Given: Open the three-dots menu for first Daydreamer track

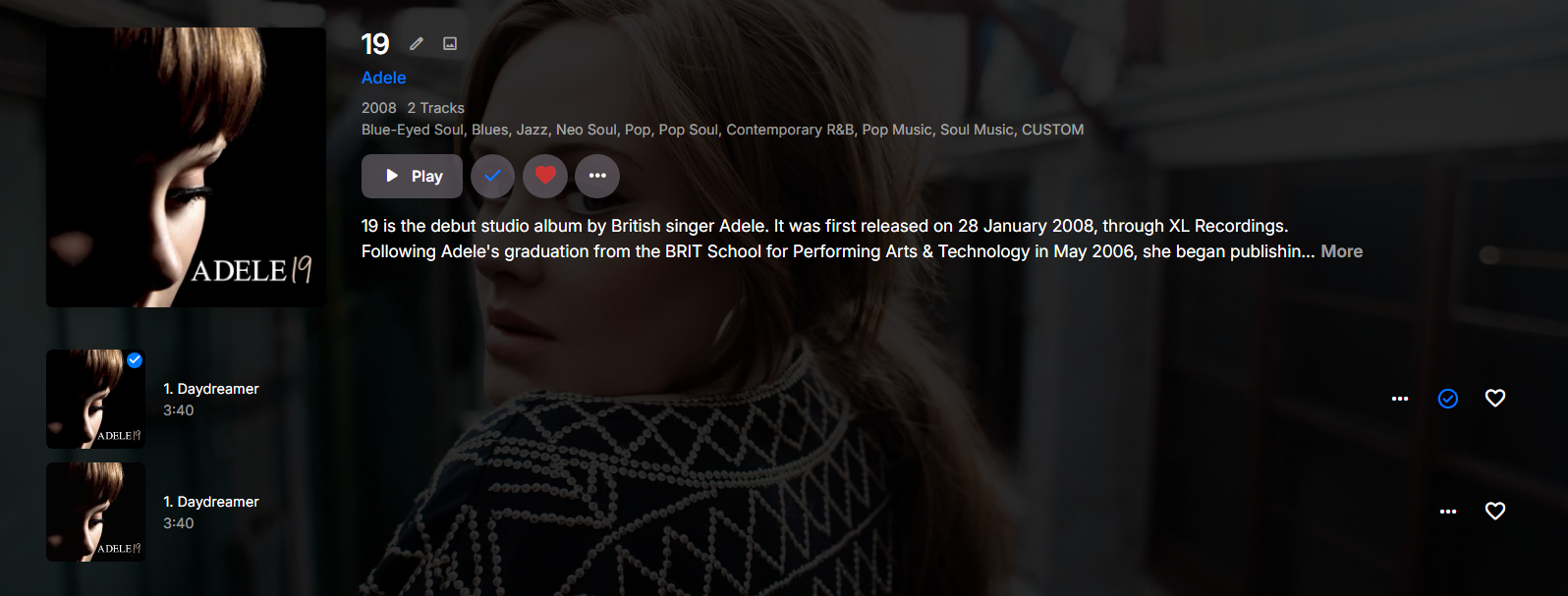Looking at the screenshot, I should [1400, 399].
